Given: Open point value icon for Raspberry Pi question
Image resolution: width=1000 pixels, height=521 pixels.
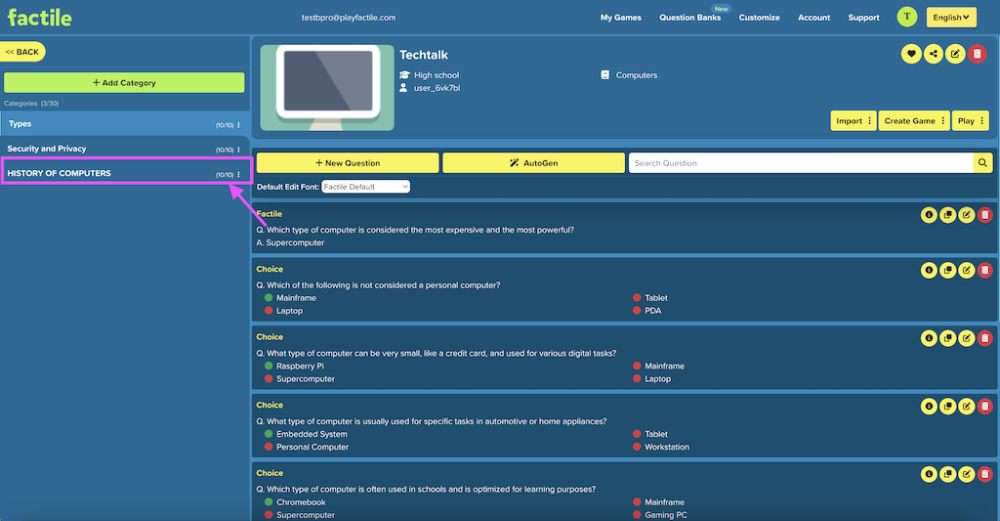Looking at the screenshot, I should point(929,338).
